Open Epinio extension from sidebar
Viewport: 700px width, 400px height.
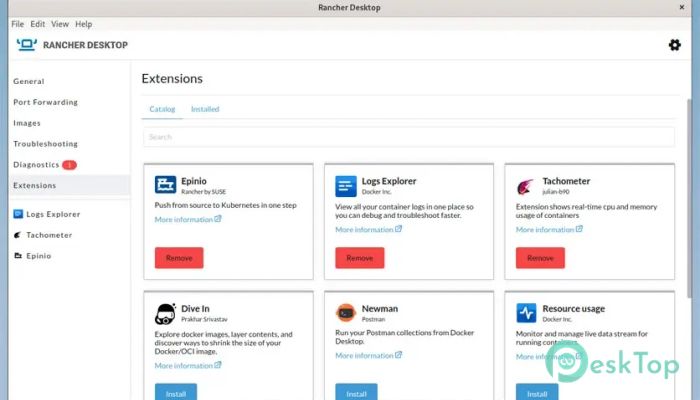(38, 256)
